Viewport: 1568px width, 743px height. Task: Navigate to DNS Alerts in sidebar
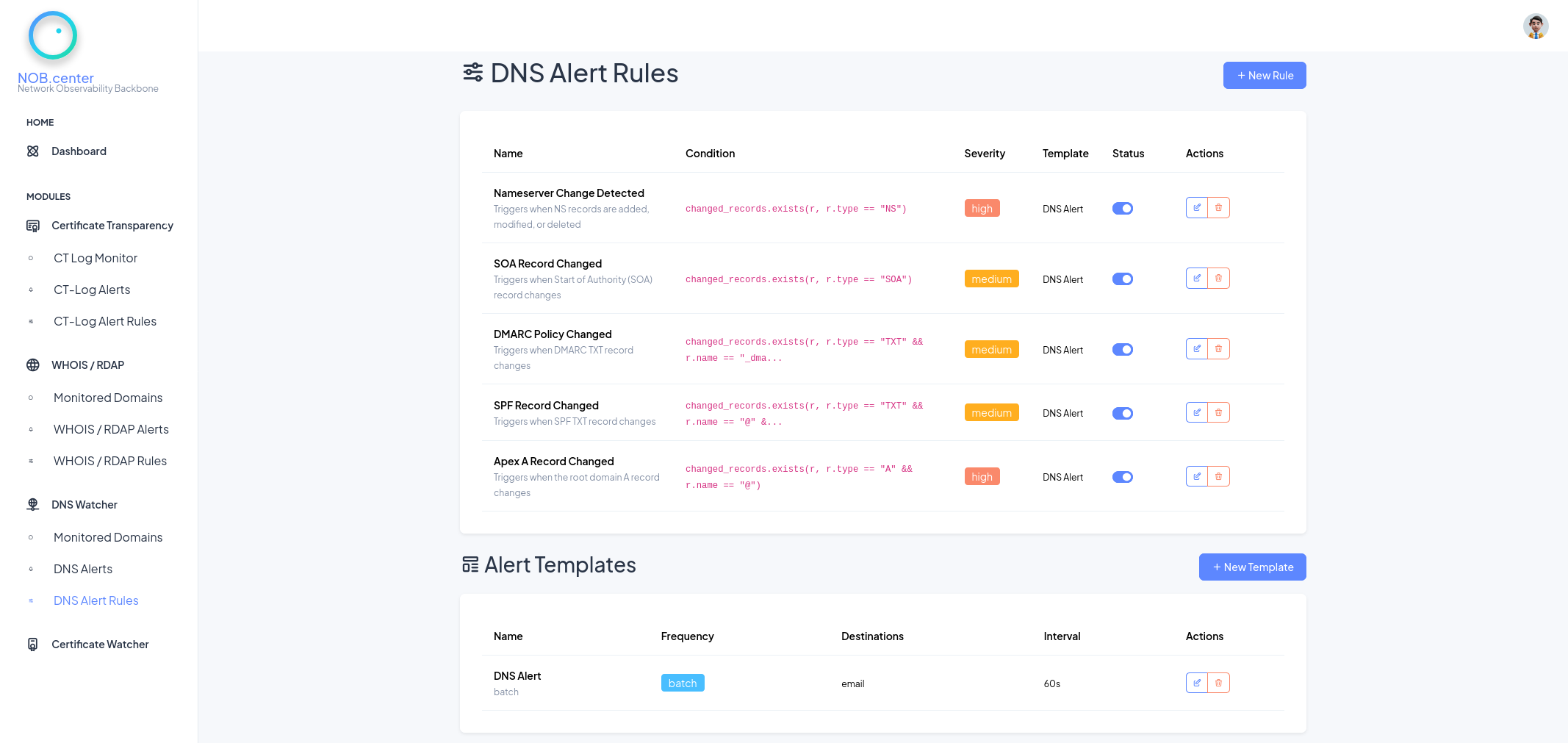(82, 569)
